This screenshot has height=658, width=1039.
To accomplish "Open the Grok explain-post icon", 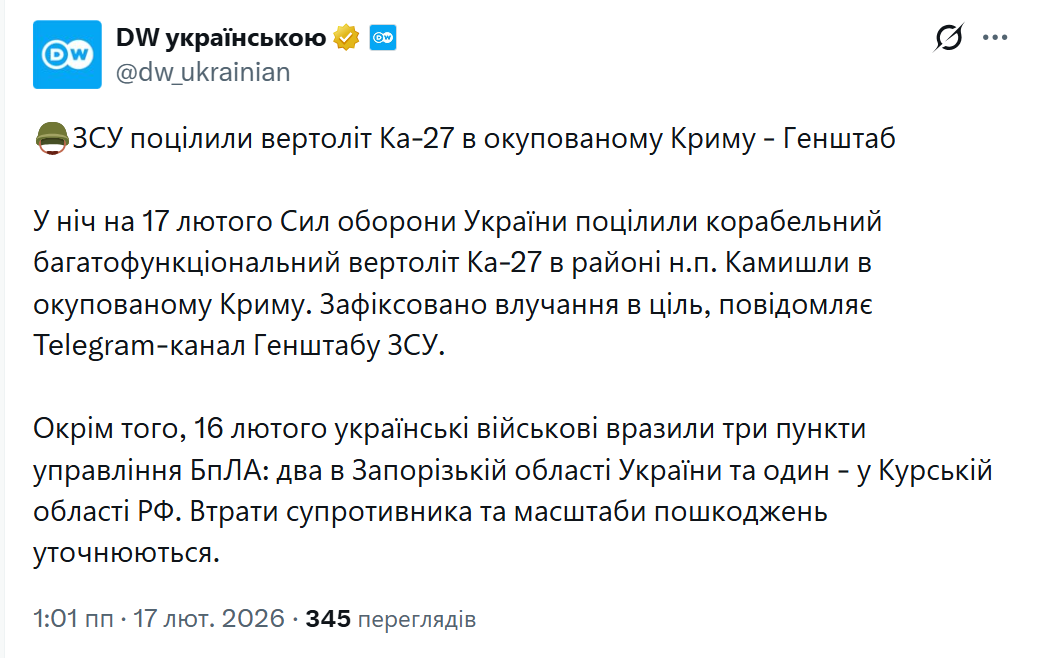I will (x=948, y=38).
